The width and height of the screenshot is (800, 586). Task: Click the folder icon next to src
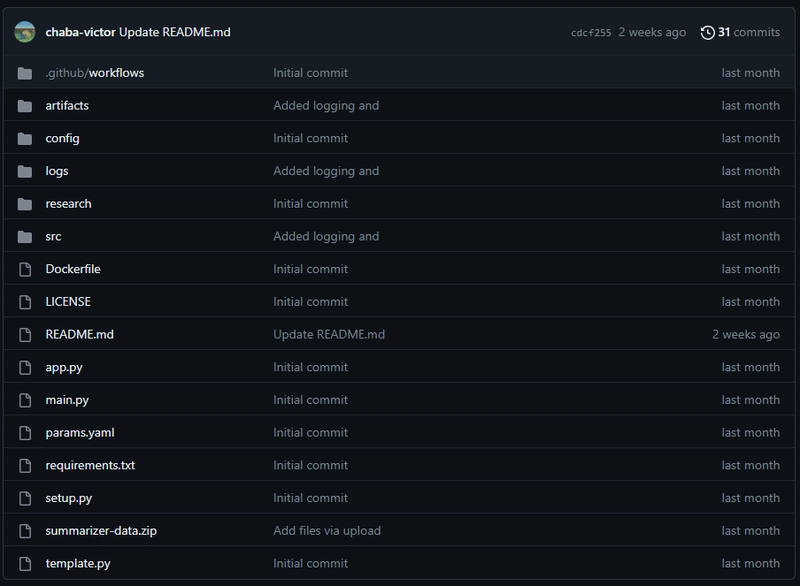[24, 237]
